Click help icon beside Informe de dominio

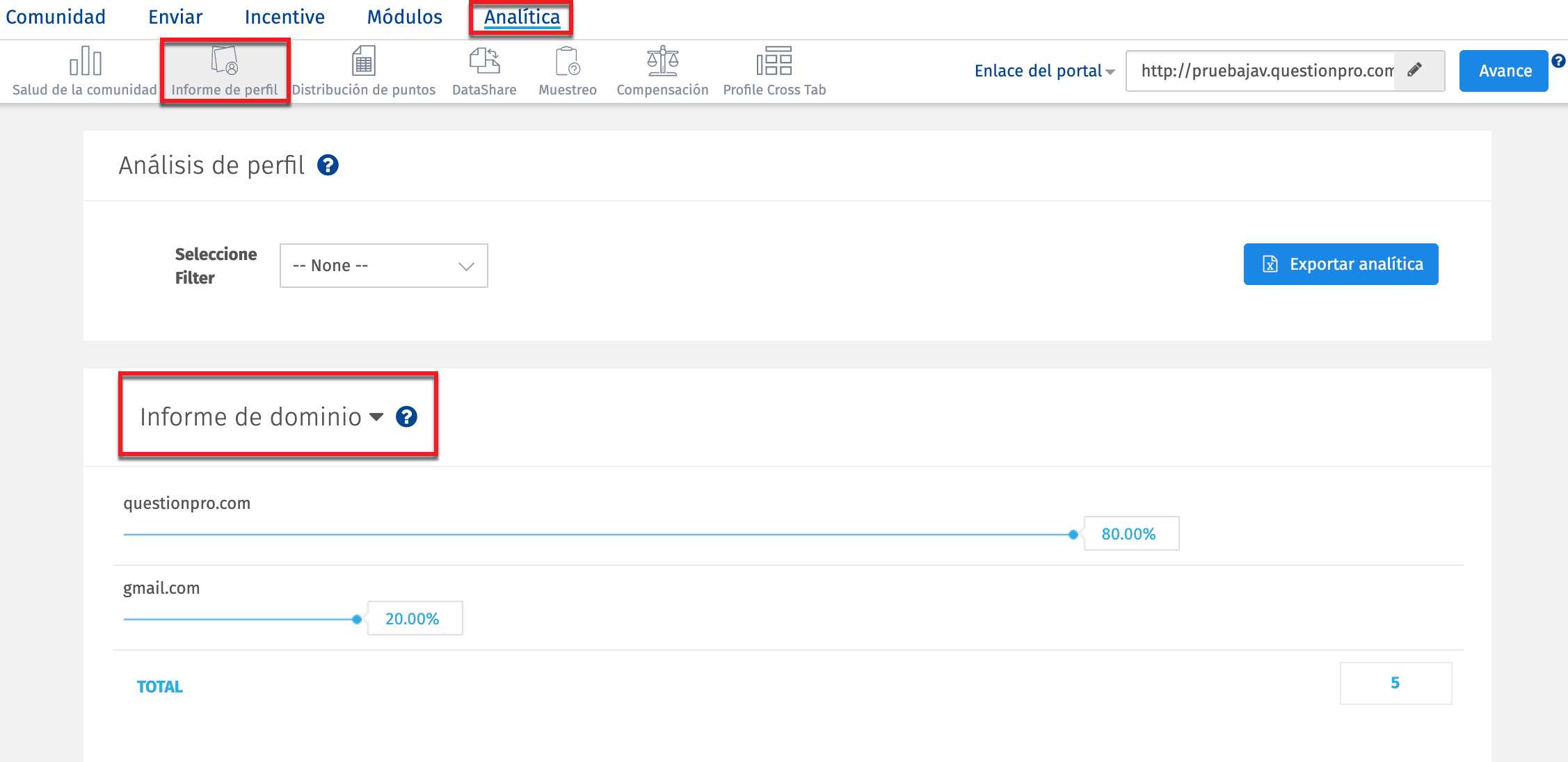[x=406, y=417]
